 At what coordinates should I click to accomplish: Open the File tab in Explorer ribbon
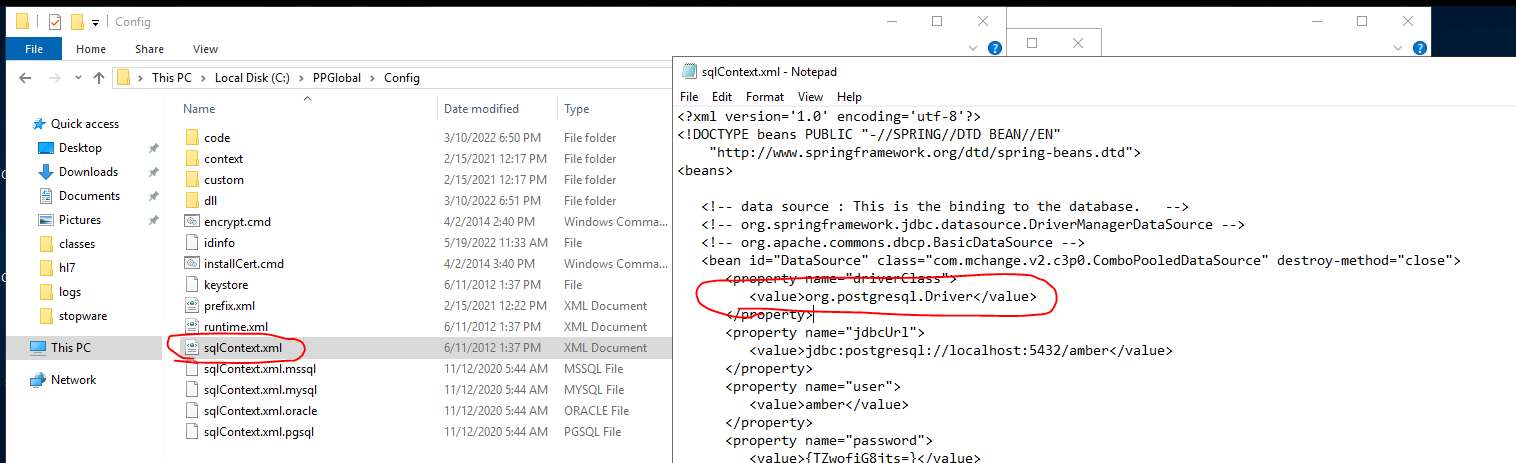[x=34, y=48]
